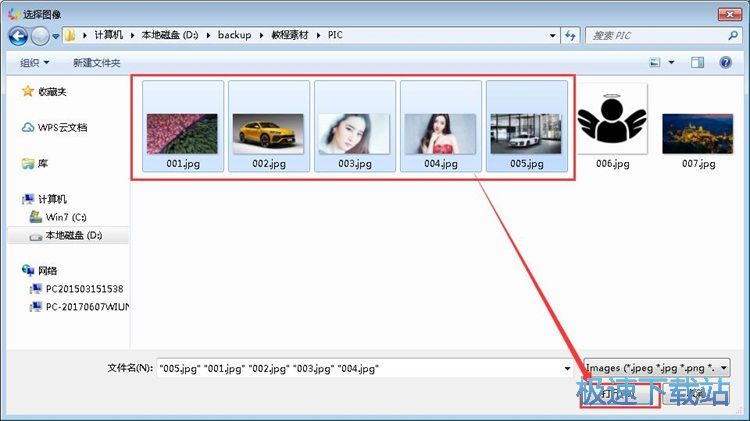Viewport: 750px width, 421px height.
Task: Select 教程素材 in the address breadcrumb
Action: click(x=290, y=35)
